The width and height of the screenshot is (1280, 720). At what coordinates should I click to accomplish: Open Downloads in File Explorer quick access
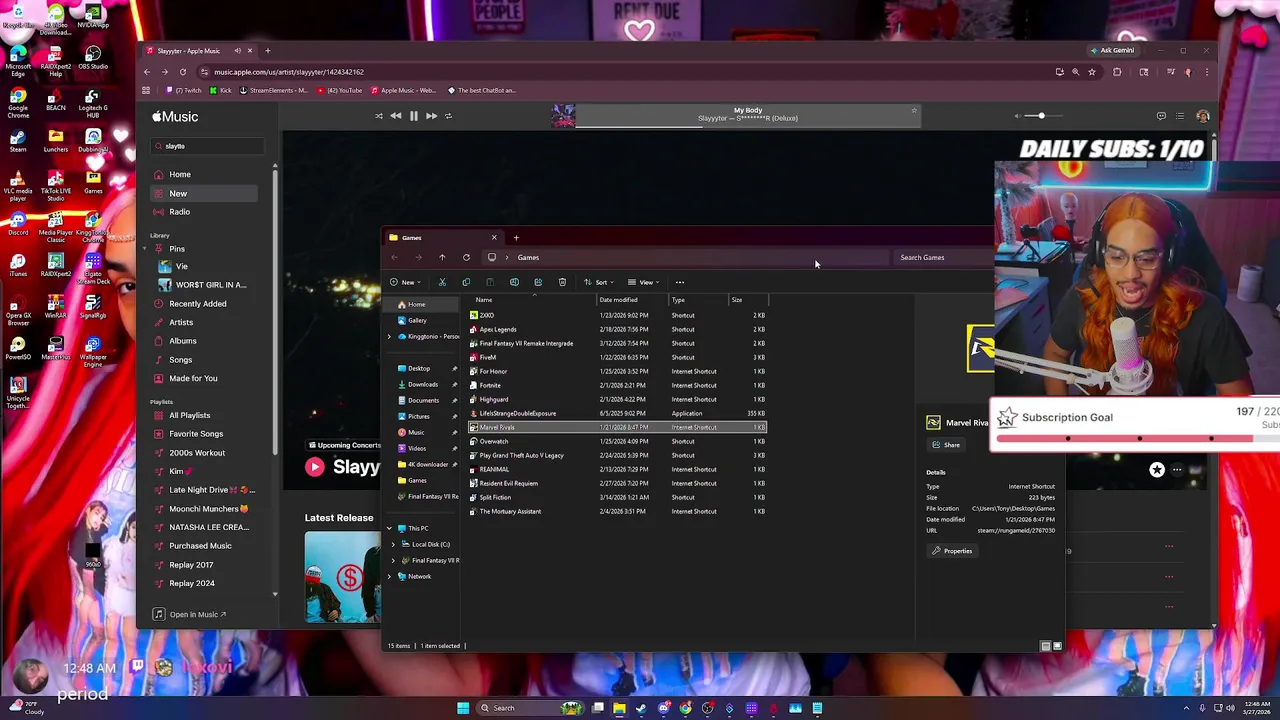422,384
